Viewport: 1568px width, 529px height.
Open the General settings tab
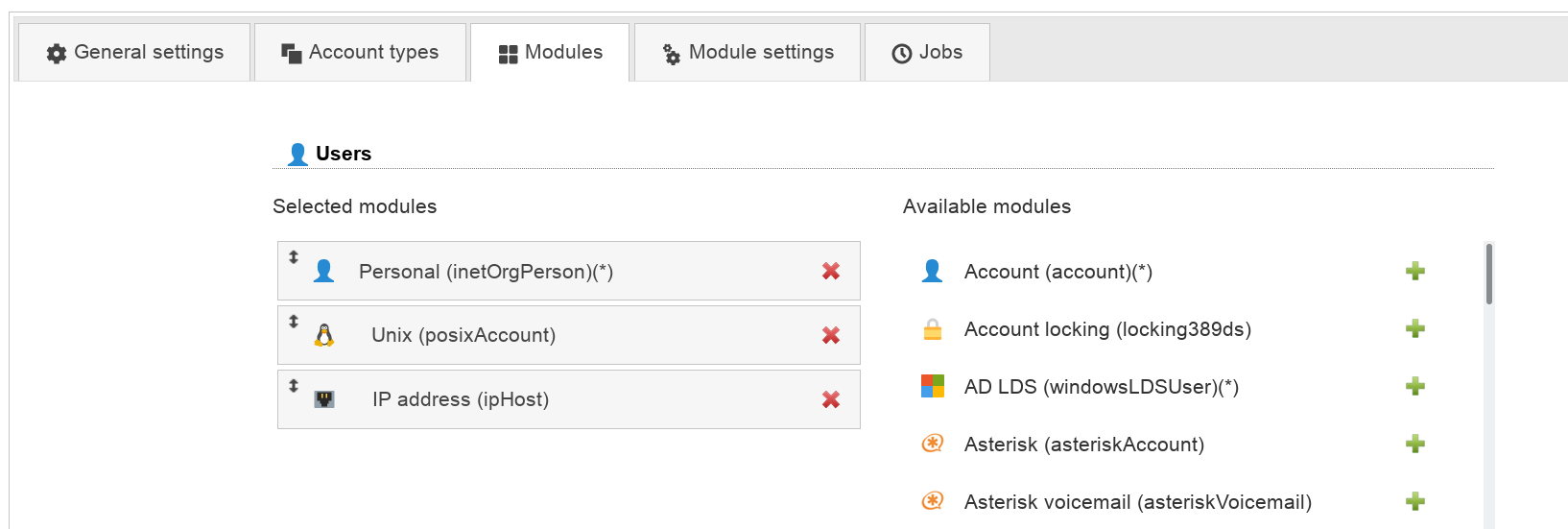135,53
